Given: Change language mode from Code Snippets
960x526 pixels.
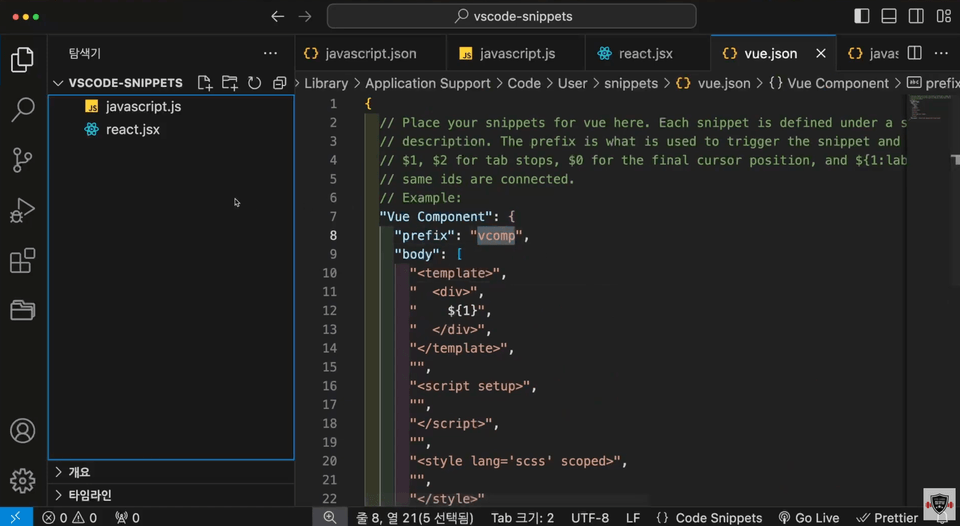Looking at the screenshot, I should pos(709,518).
